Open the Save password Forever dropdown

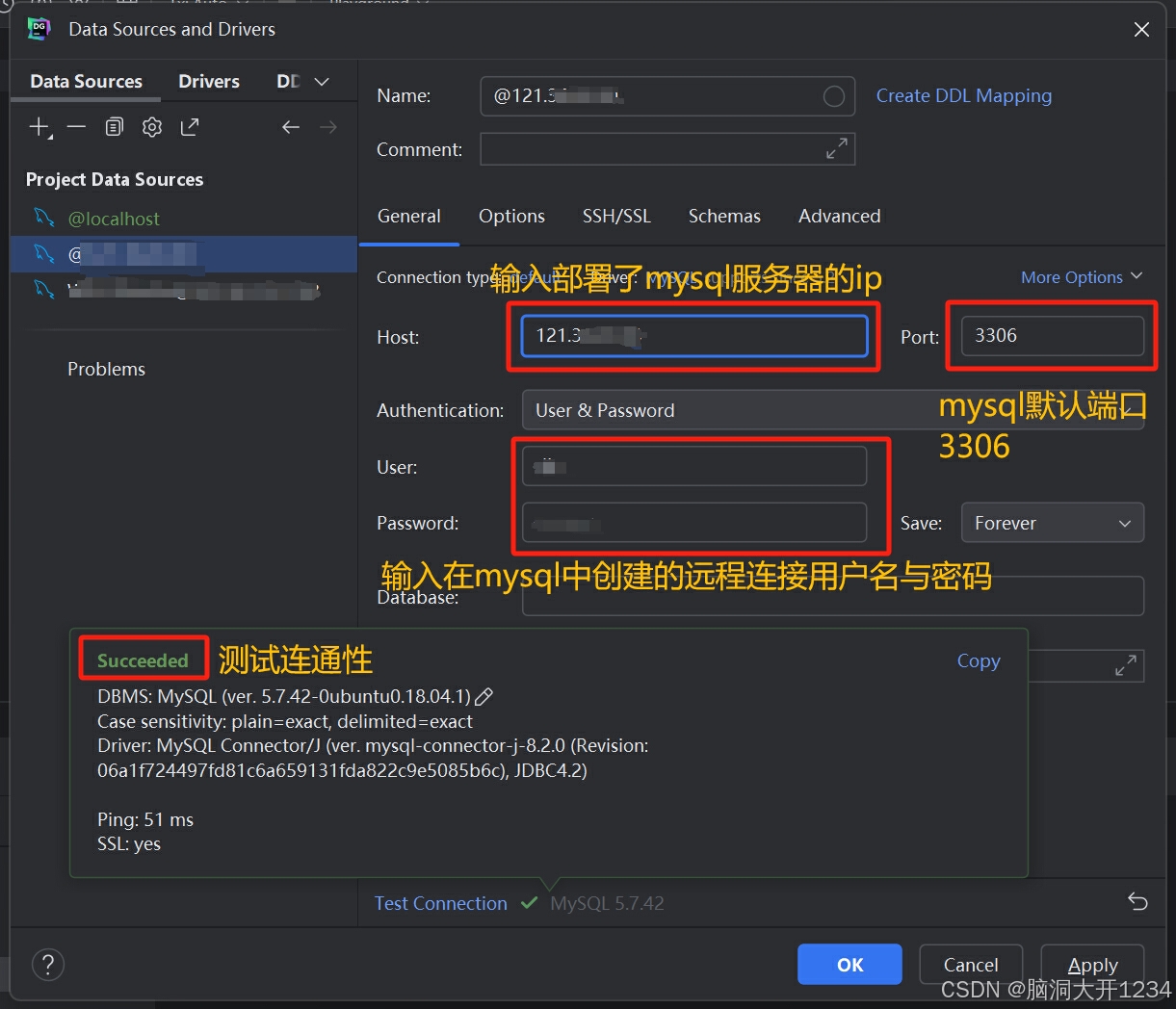(x=1052, y=523)
